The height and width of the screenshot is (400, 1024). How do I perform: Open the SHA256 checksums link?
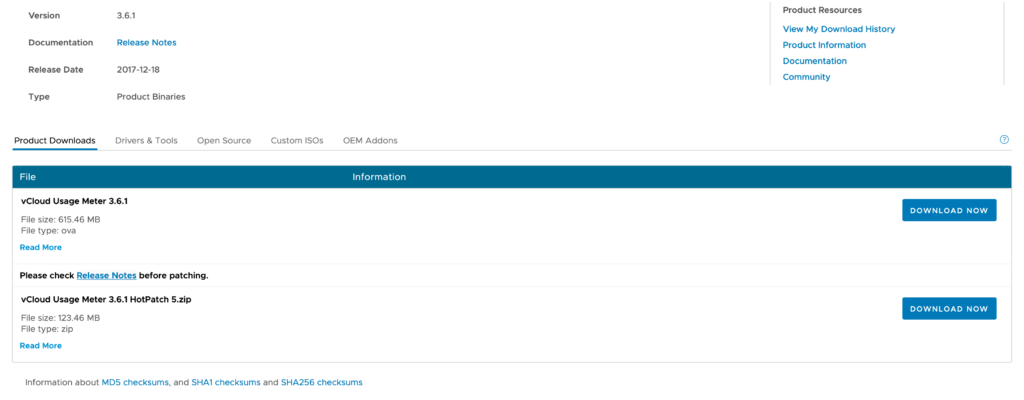[x=321, y=382]
